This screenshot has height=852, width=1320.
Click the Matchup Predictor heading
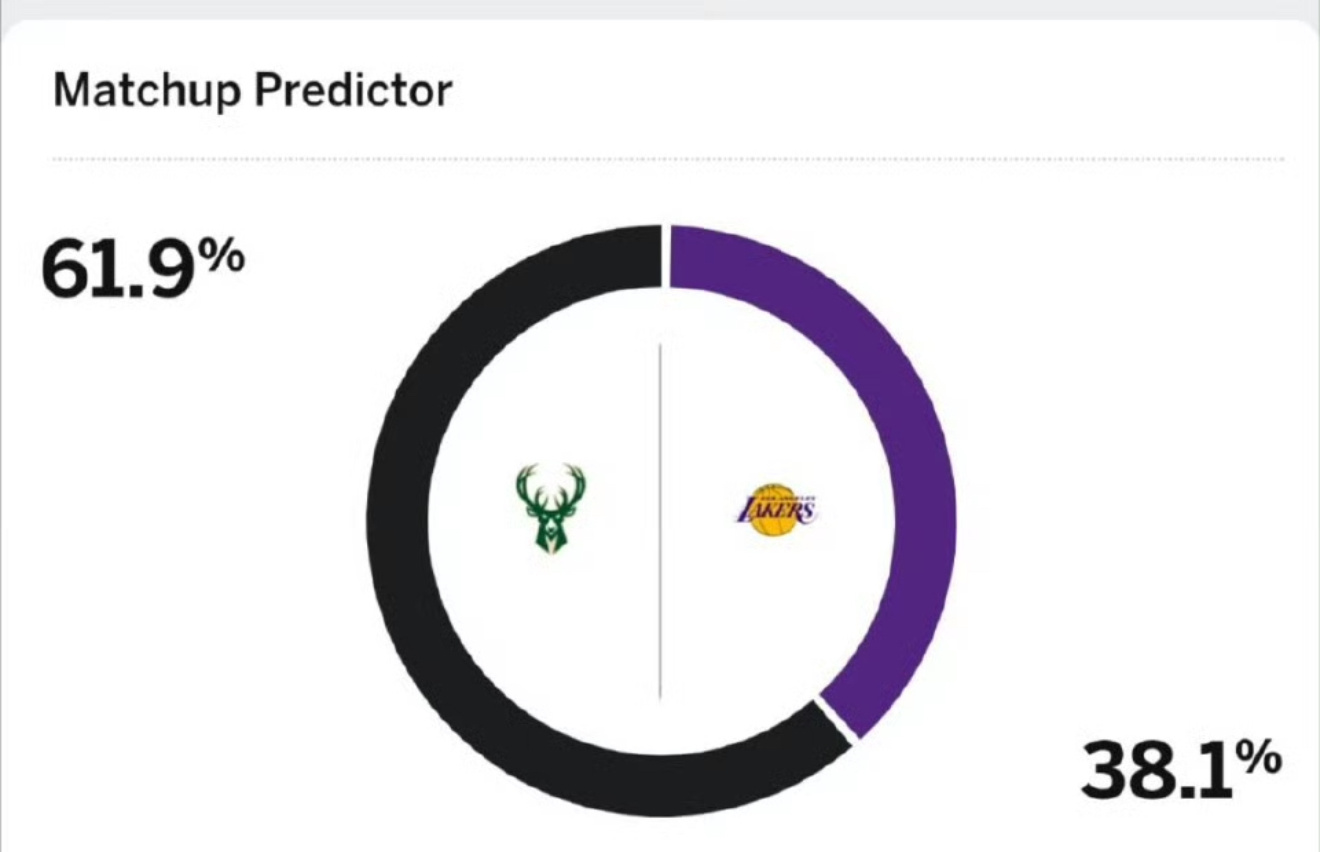point(252,92)
